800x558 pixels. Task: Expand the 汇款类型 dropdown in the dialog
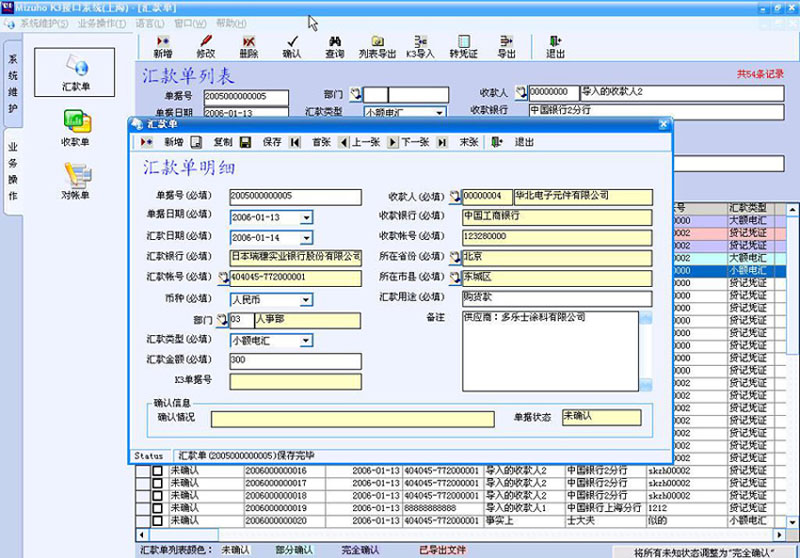coord(306,341)
